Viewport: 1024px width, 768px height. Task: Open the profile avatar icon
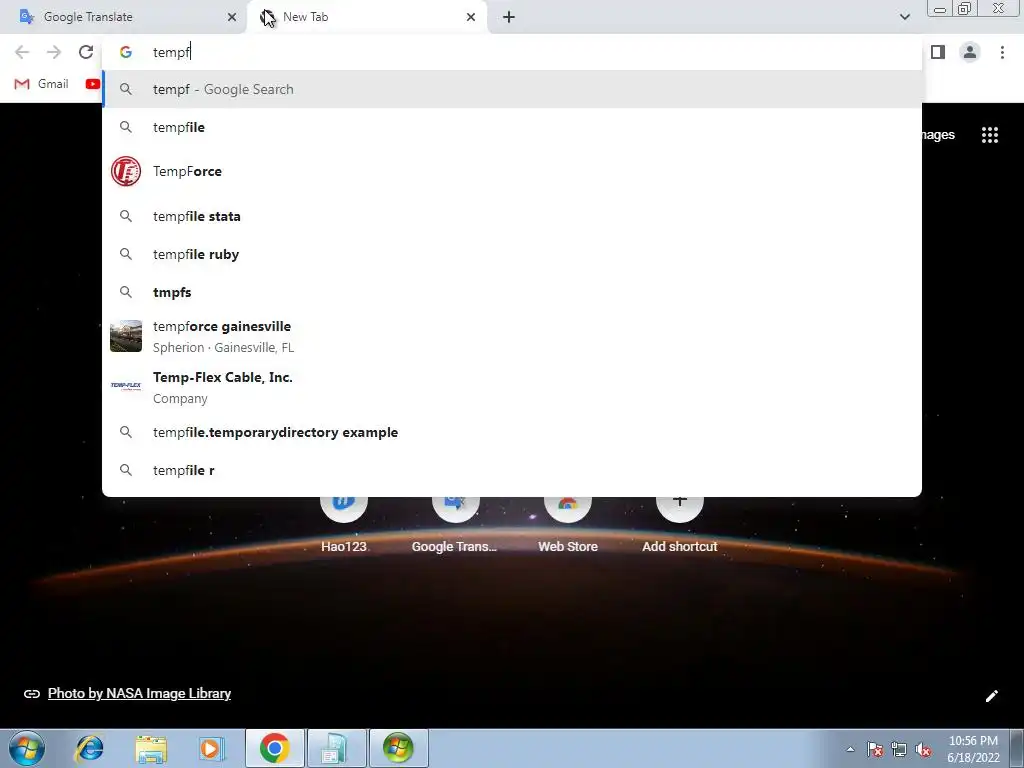[970, 52]
